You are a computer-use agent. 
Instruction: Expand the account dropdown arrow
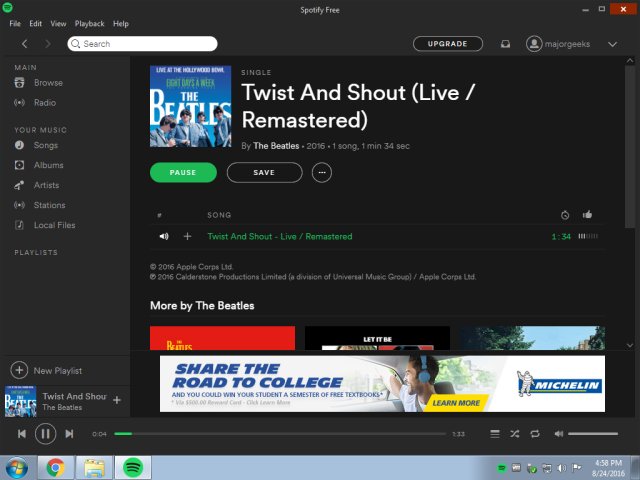pyautogui.click(x=612, y=44)
